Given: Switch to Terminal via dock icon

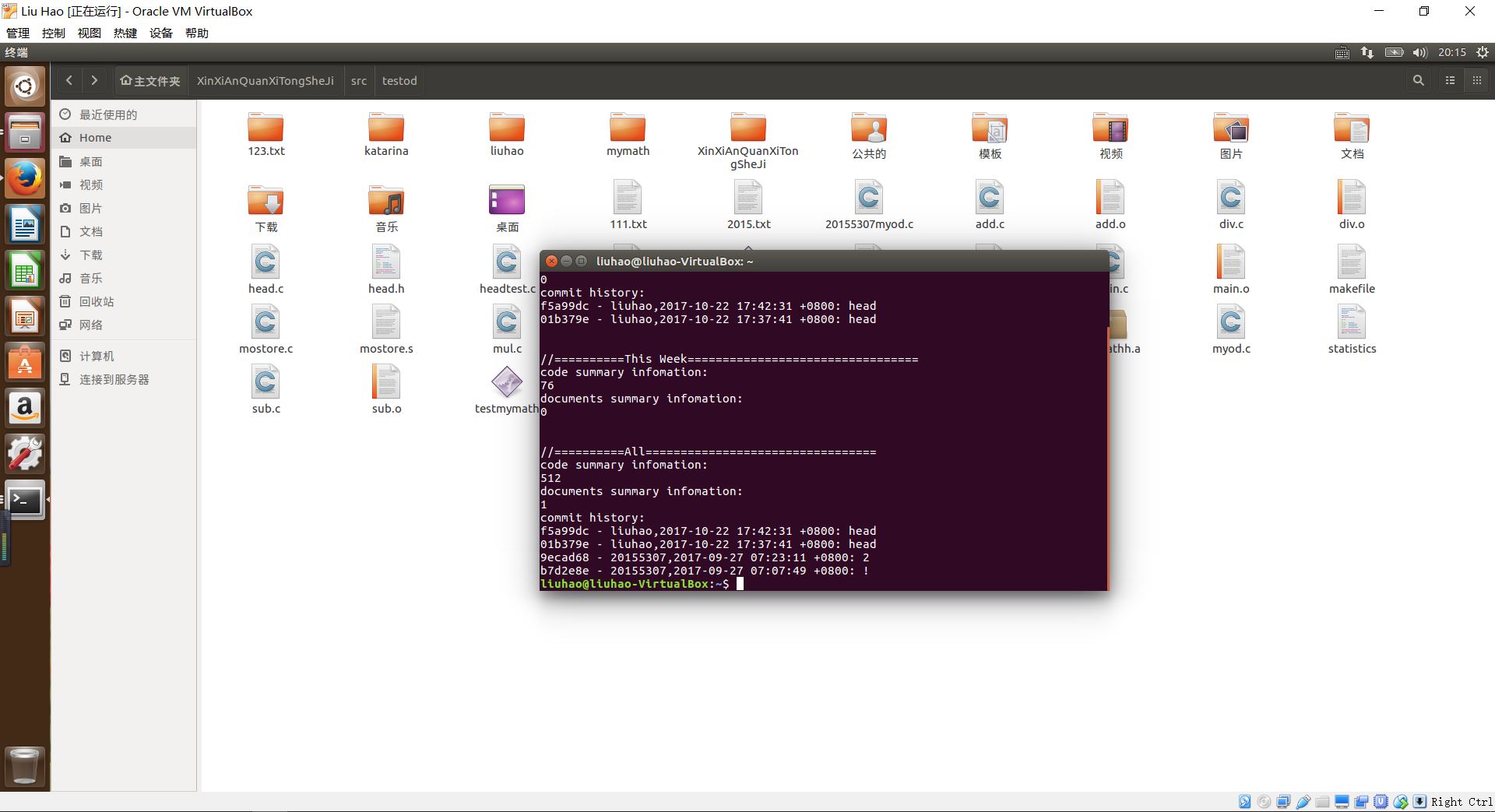Looking at the screenshot, I should (25, 501).
